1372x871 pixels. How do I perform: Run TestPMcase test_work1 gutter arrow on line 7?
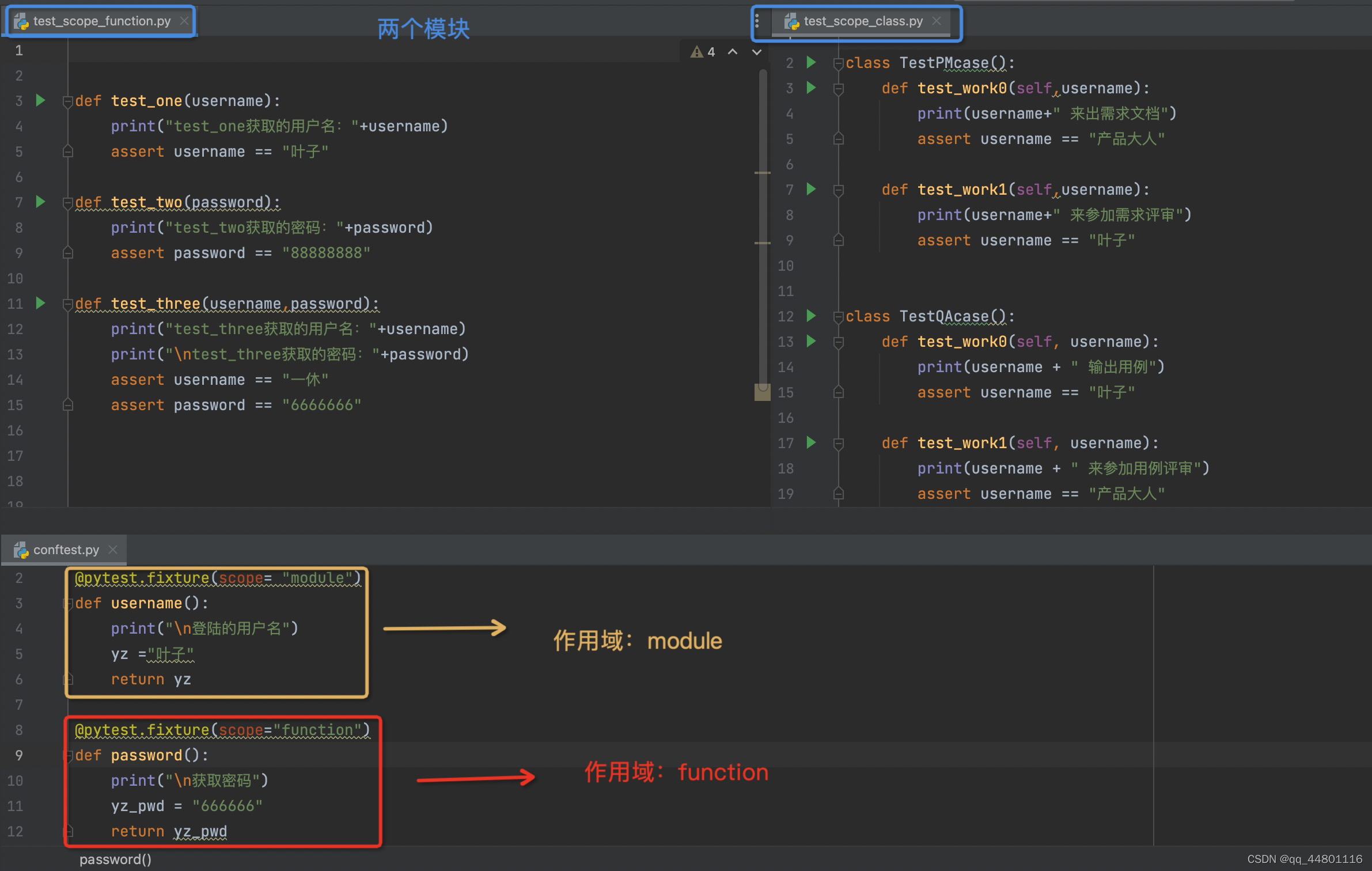(811, 189)
